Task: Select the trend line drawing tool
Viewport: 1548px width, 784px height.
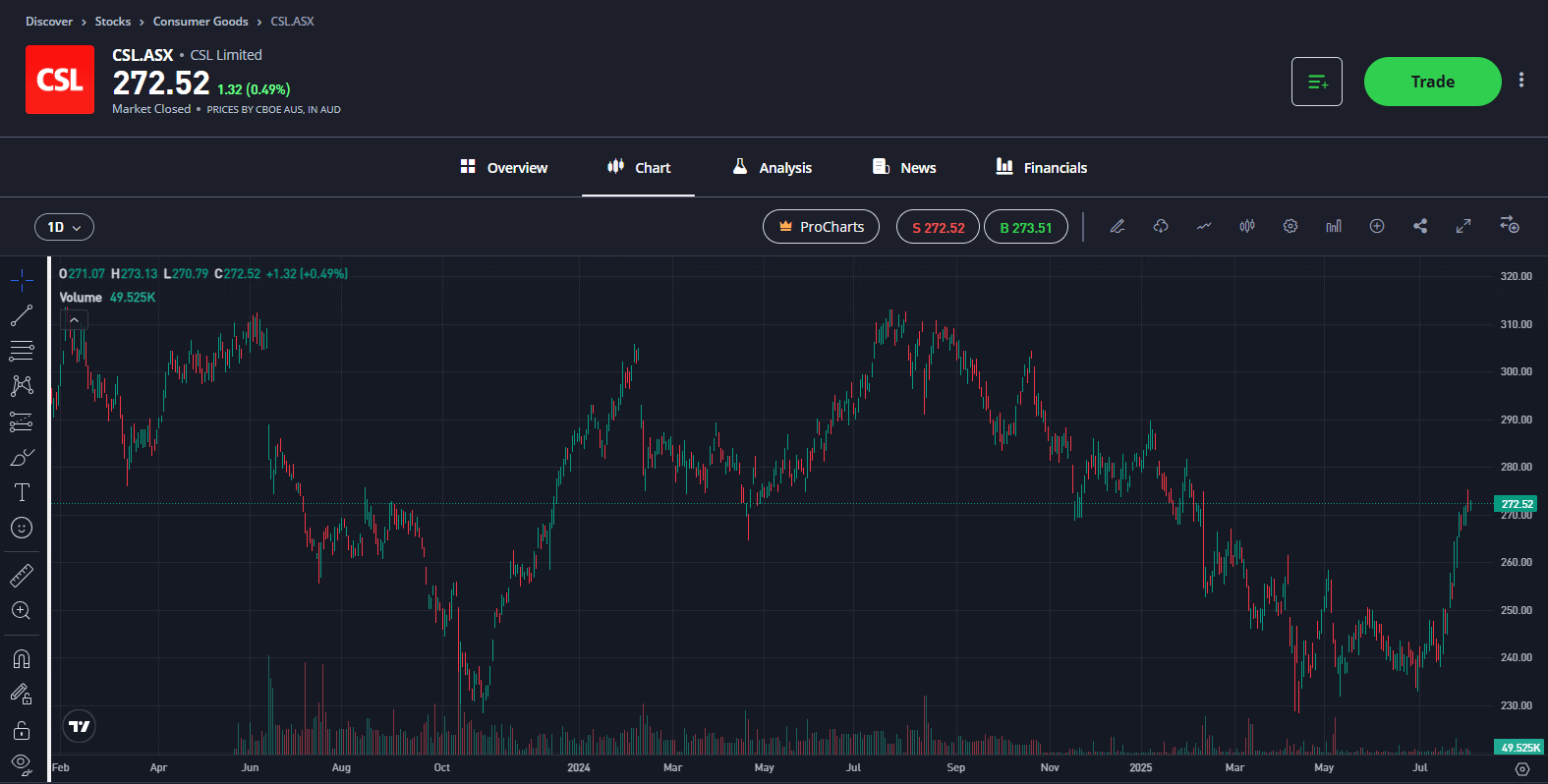Action: (22, 315)
